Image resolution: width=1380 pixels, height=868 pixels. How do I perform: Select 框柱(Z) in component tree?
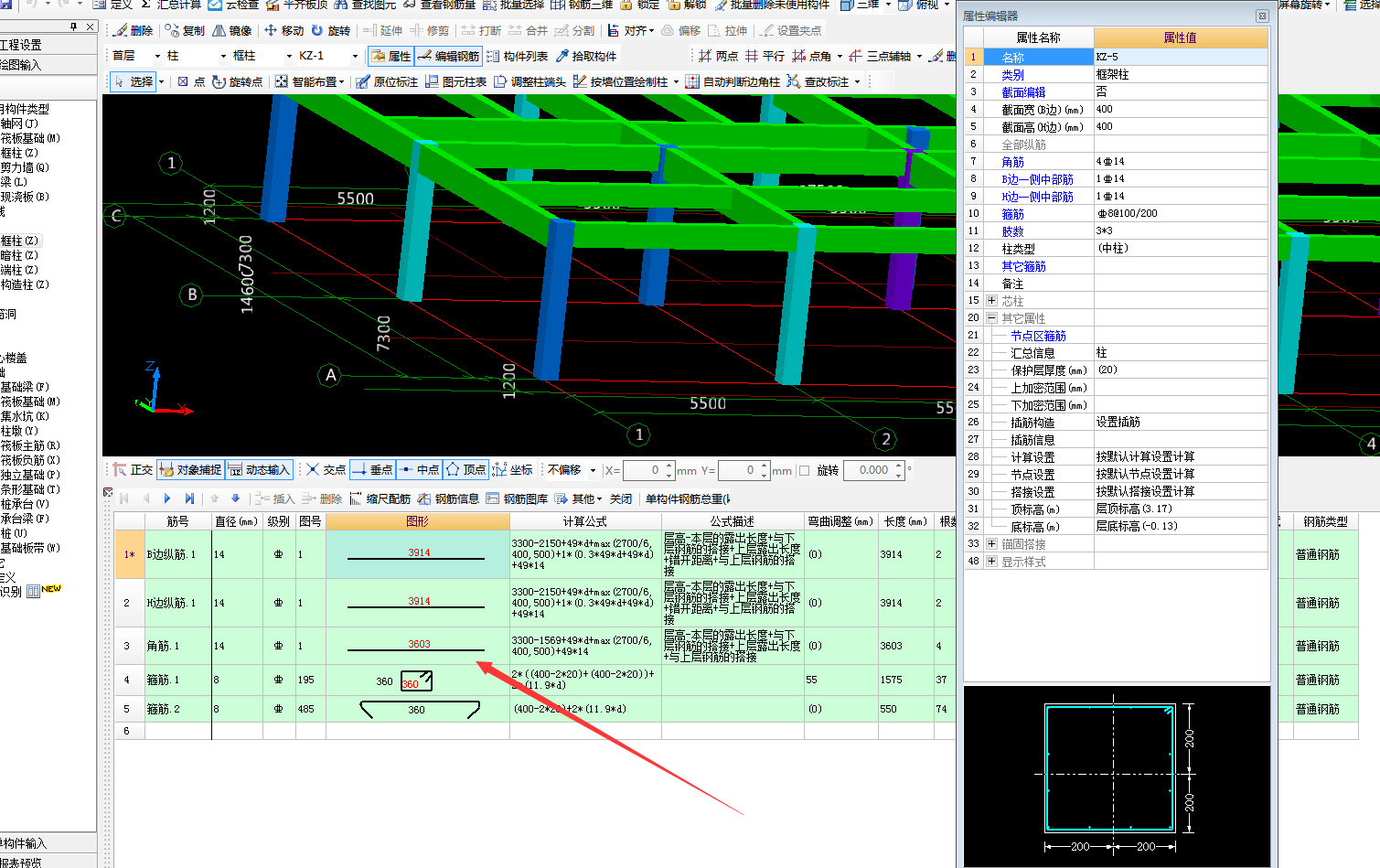point(19,241)
